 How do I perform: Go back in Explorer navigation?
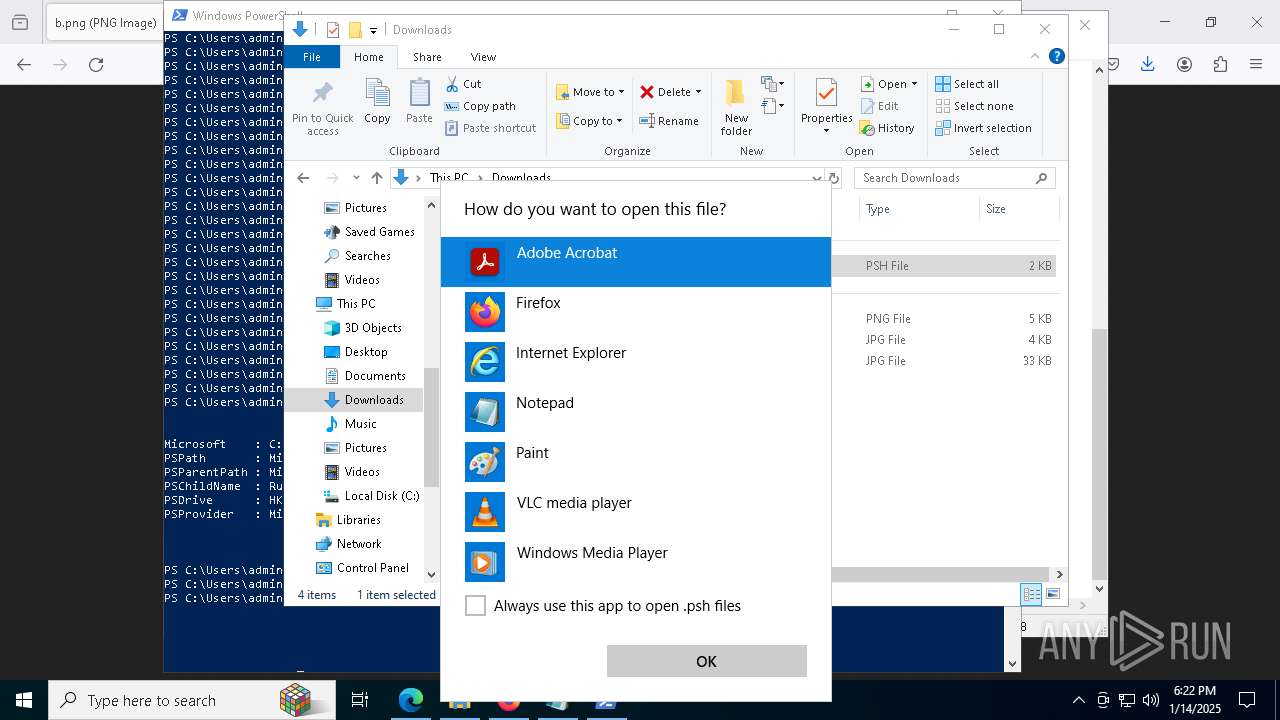pos(303,178)
